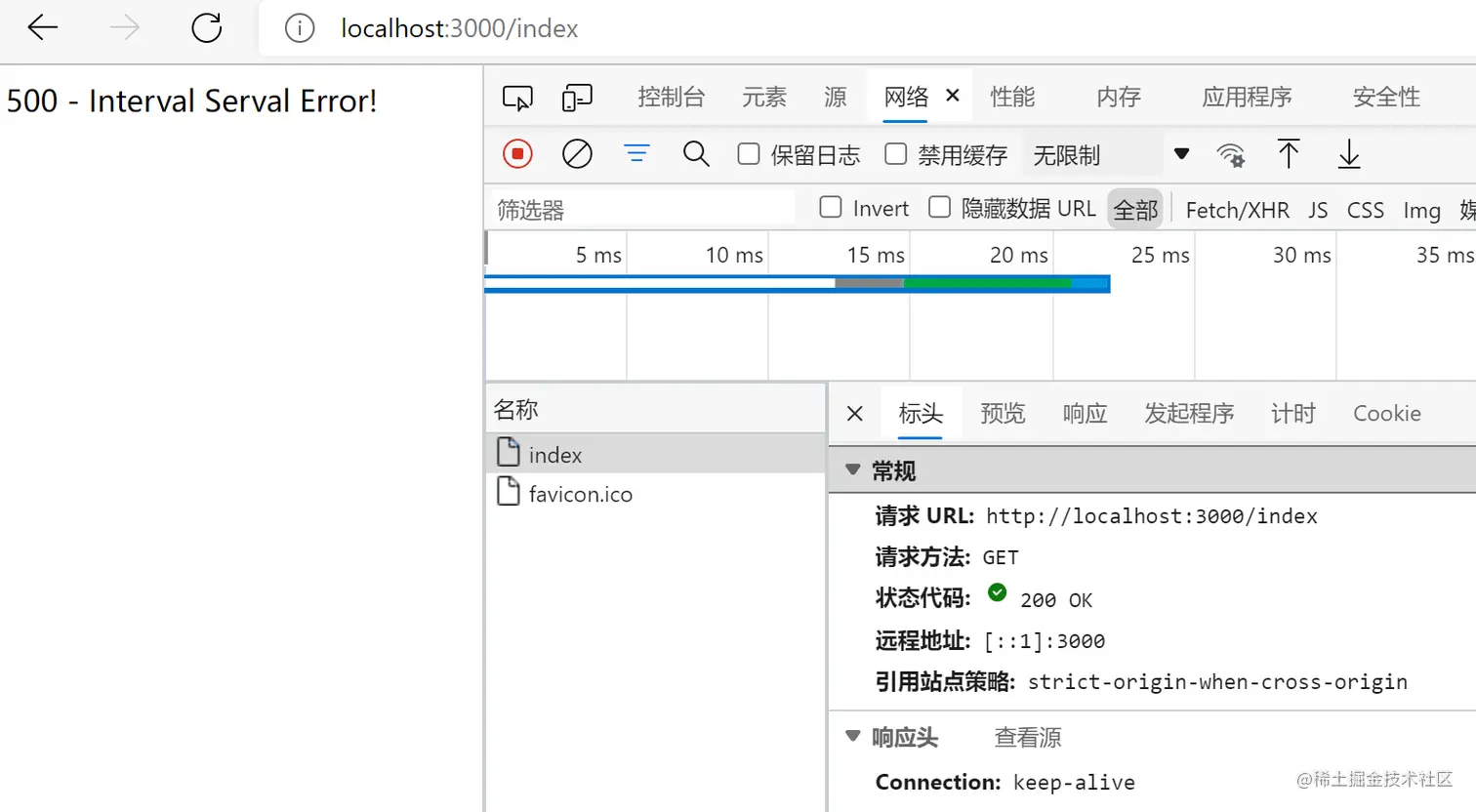Screen dimensions: 1476x812
Task: Open the 预览 details tab
Action: (1003, 413)
